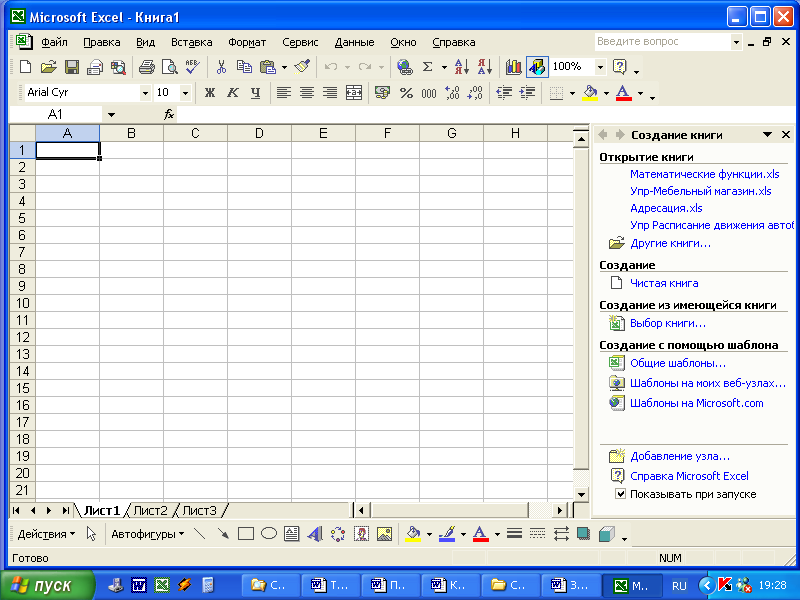Merge and center cells icon
This screenshot has height=600, width=800.
pyautogui.click(x=354, y=92)
